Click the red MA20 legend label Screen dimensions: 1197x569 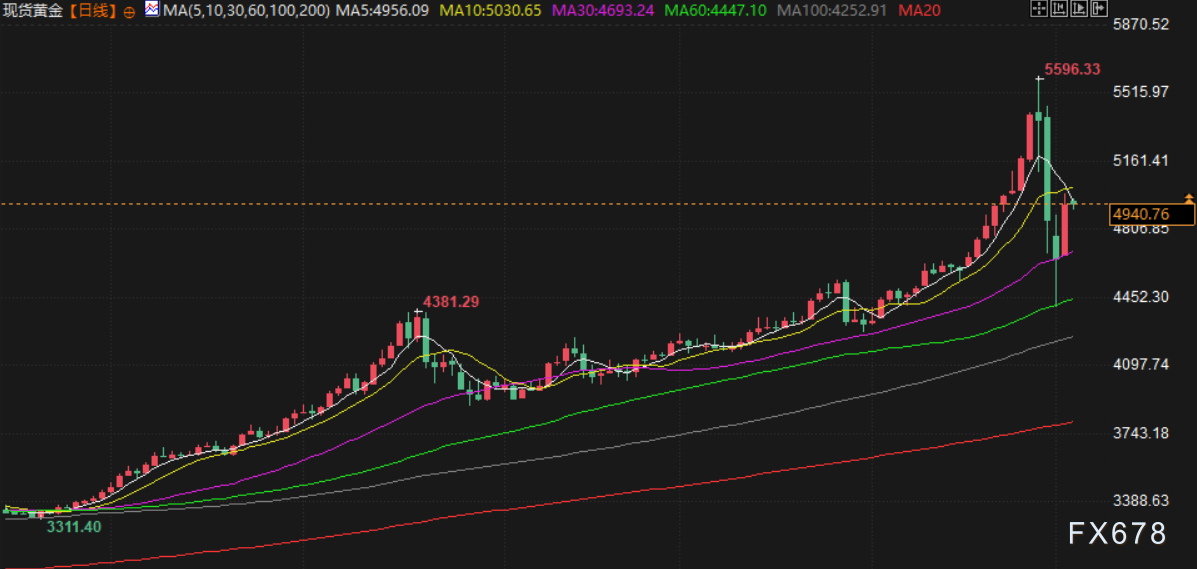918,11
